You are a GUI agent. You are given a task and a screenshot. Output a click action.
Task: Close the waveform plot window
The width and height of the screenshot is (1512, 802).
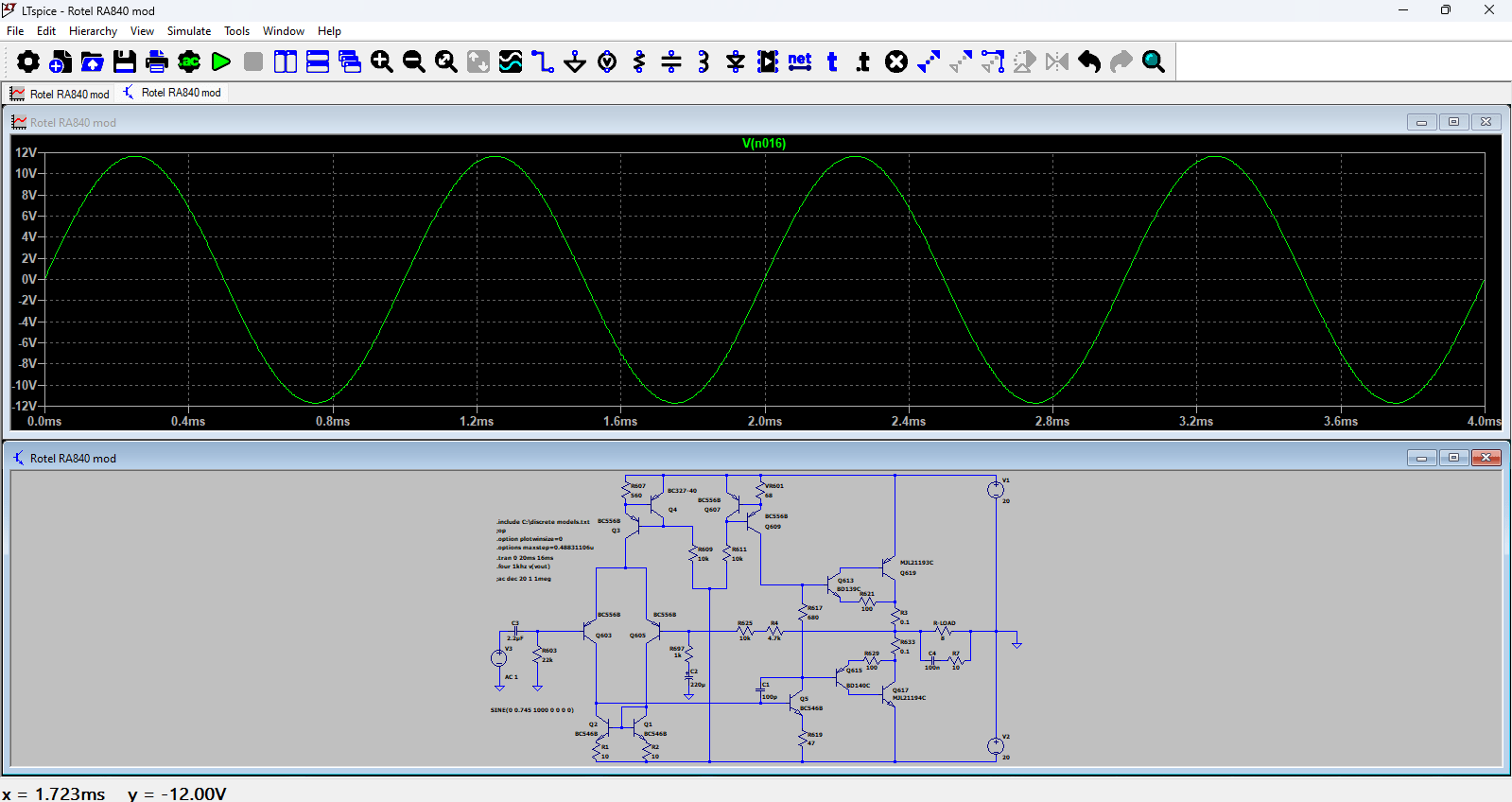coord(1486,122)
